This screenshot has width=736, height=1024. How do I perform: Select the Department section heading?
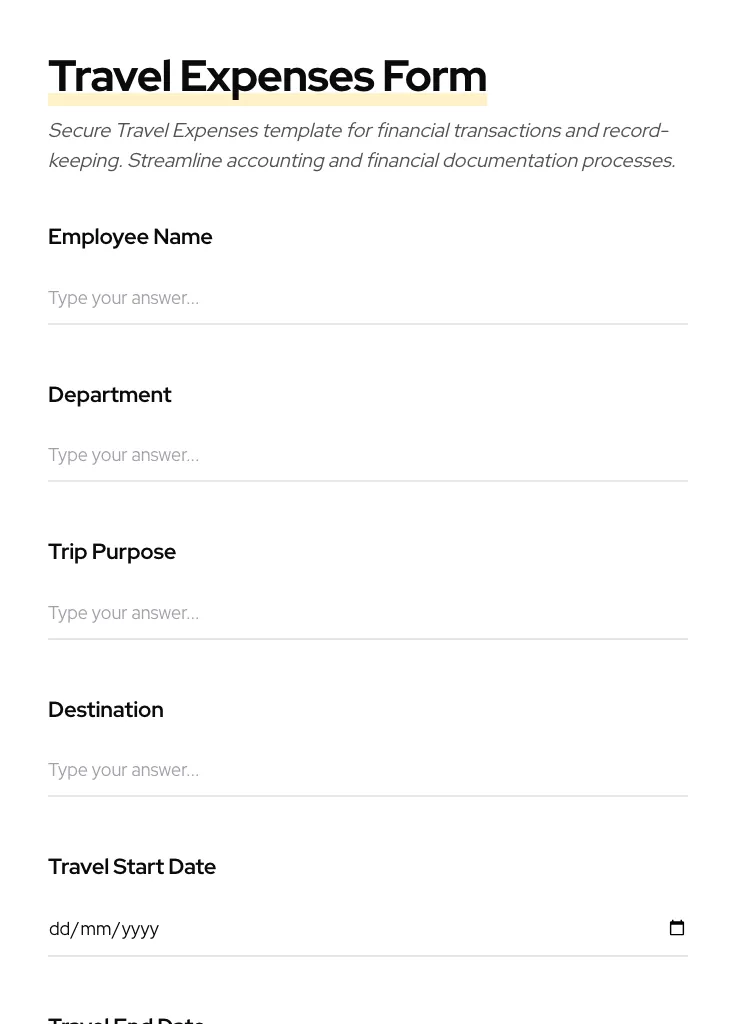(110, 394)
